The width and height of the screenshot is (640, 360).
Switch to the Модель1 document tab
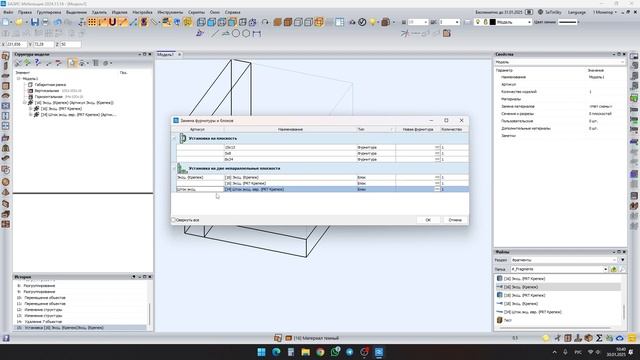pos(166,54)
